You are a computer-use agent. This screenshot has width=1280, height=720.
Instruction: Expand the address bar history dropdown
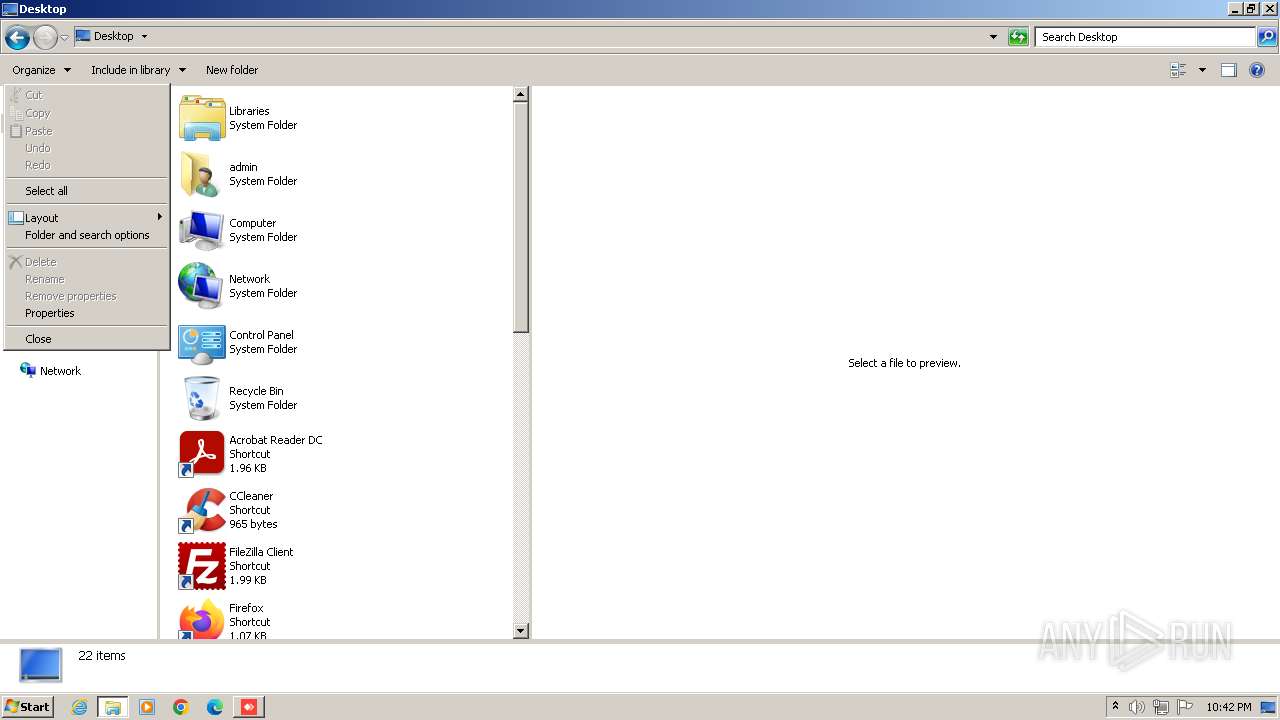tap(993, 37)
